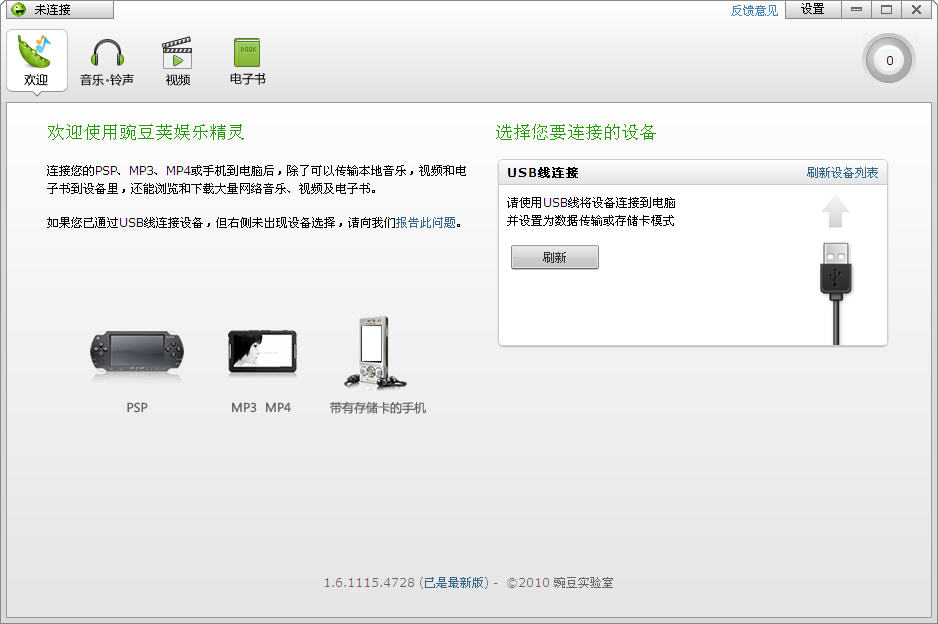Minimize the window
This screenshot has width=938, height=624.
[857, 10]
